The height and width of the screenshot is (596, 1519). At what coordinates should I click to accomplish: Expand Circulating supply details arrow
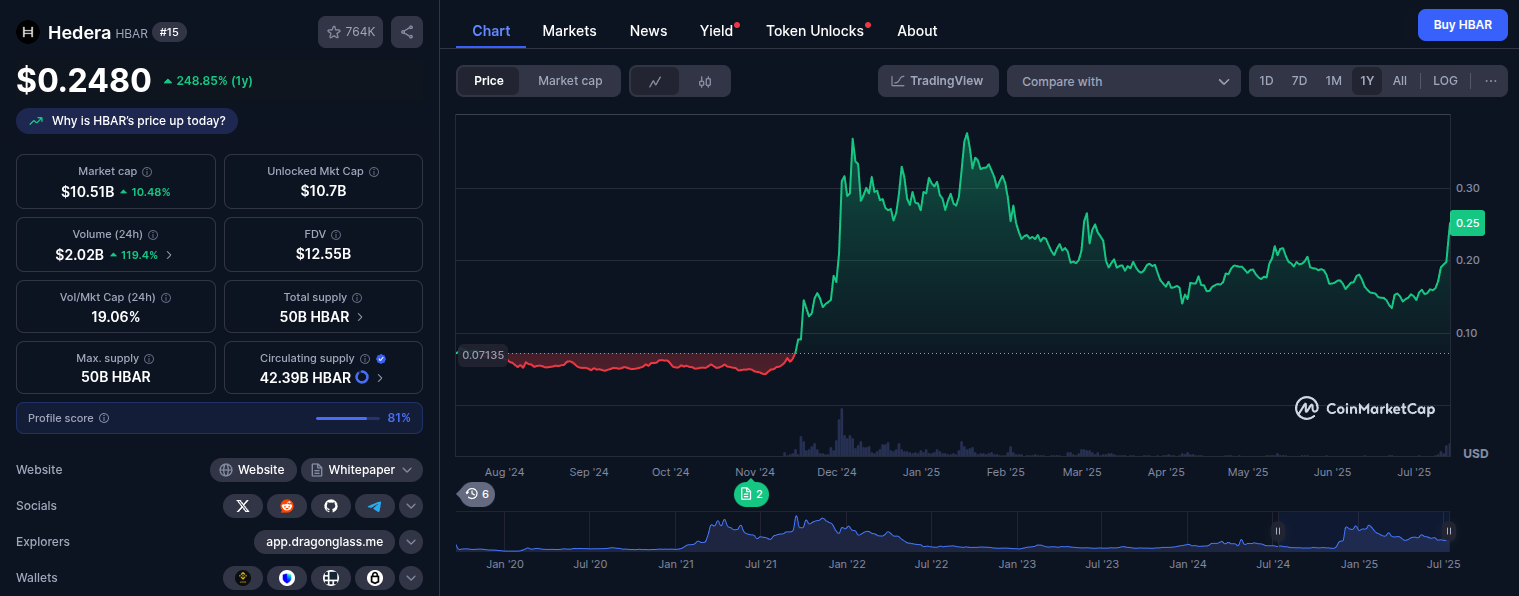pyautogui.click(x=380, y=378)
